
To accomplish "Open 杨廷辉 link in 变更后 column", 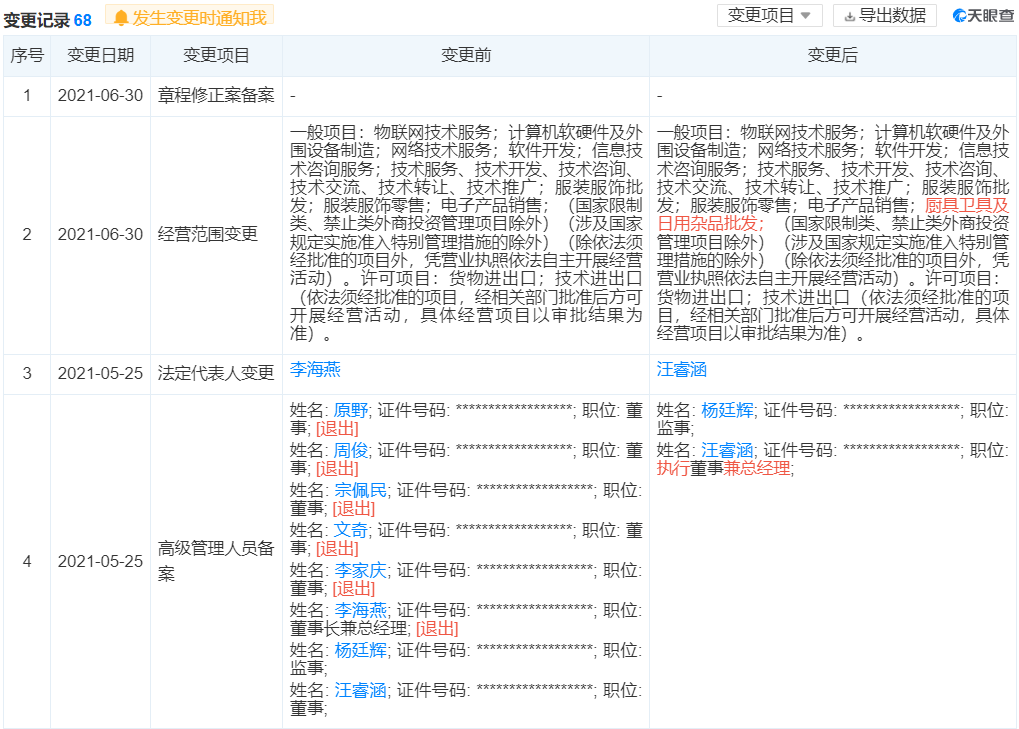I will tap(727, 411).
